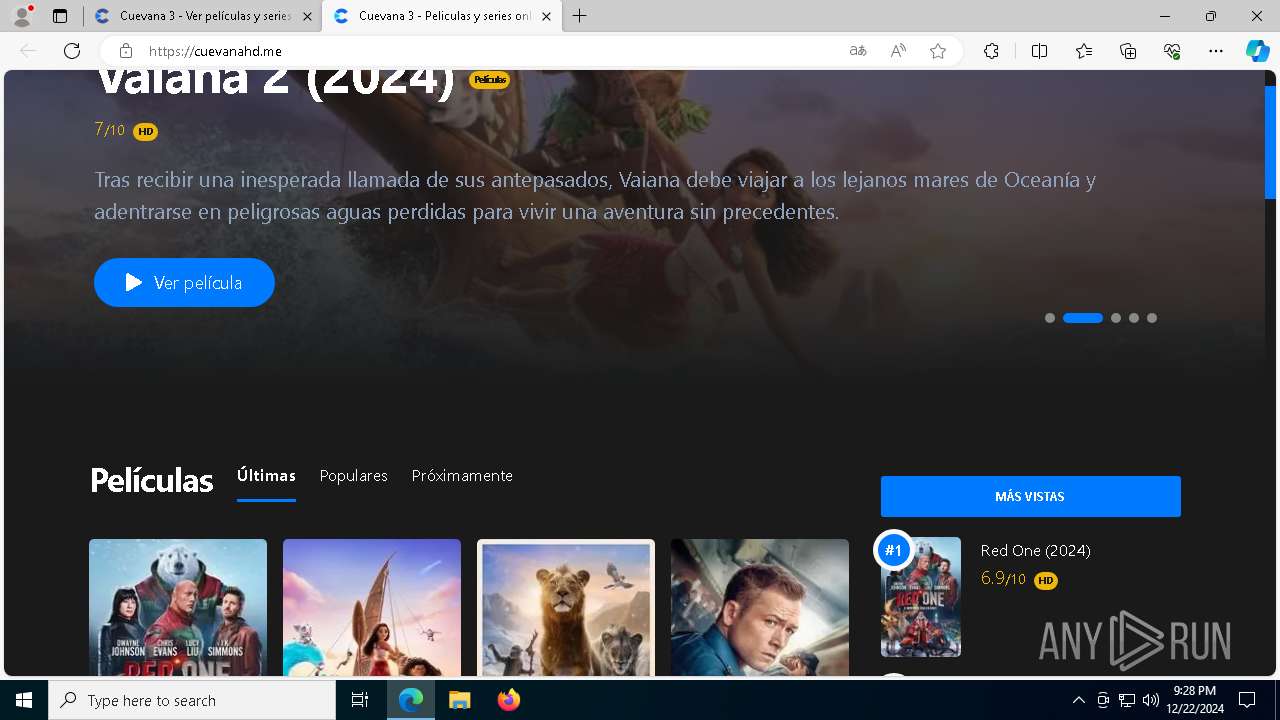This screenshot has width=1280, height=720.
Task: Open the Extensions icon
Action: pyautogui.click(x=991, y=51)
